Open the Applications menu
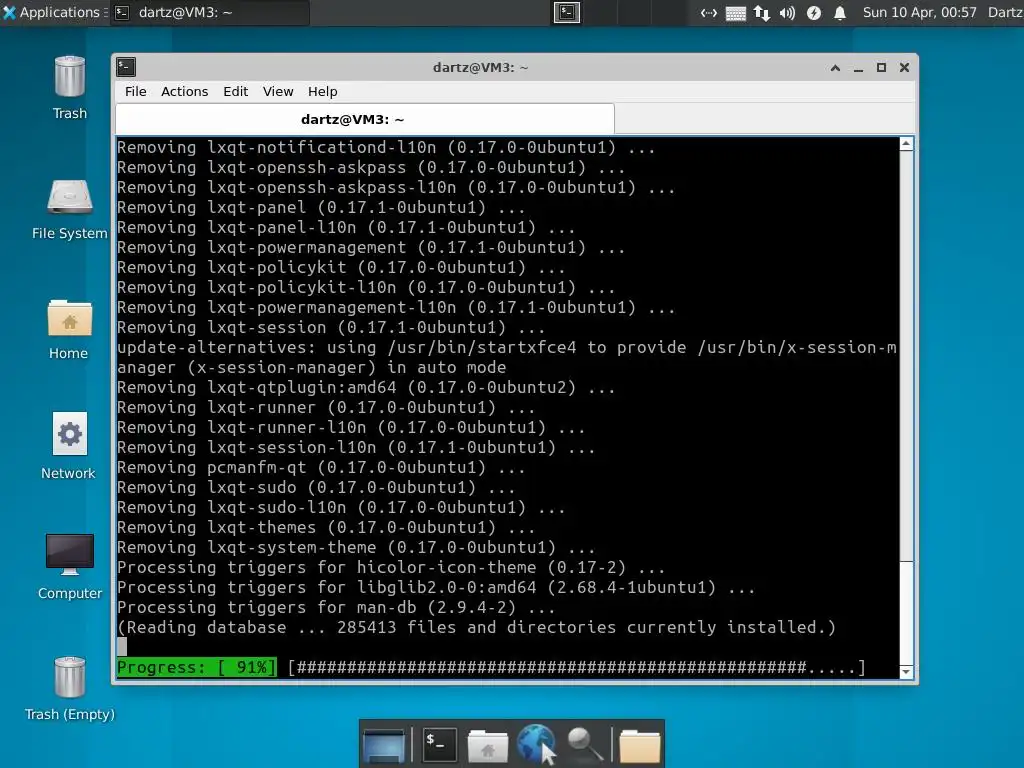1024x768 pixels. (x=54, y=12)
